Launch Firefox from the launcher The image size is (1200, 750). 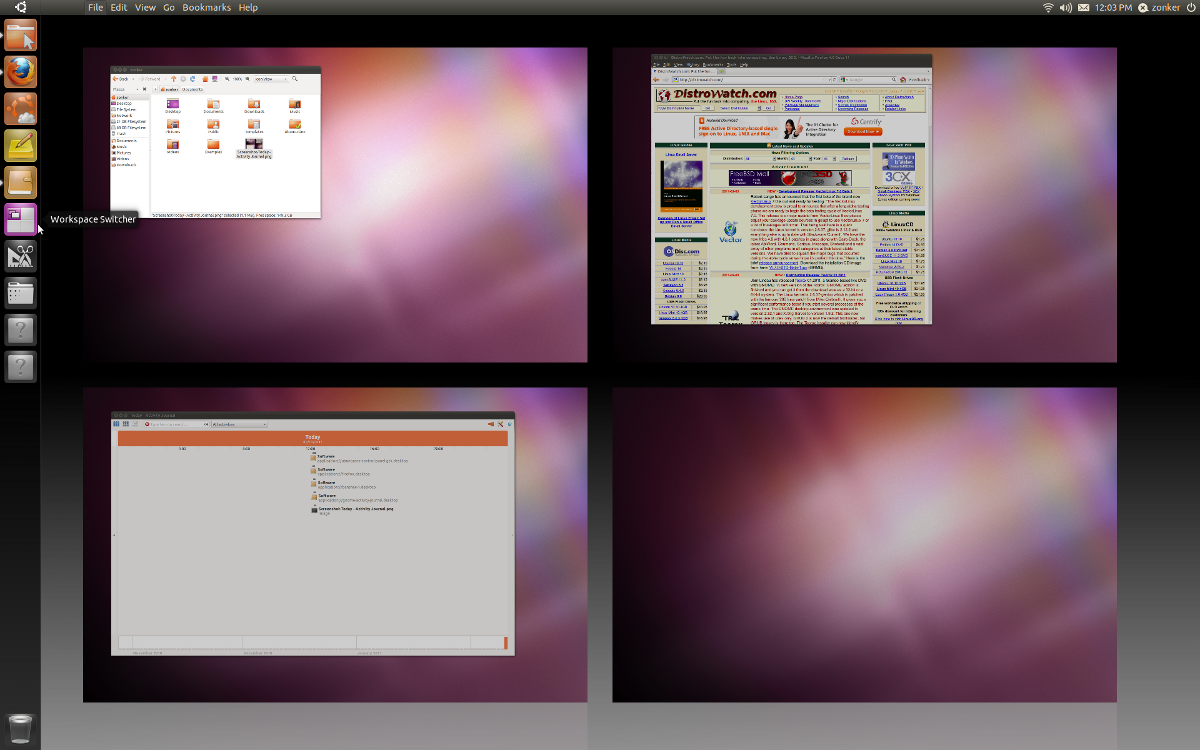[21, 72]
